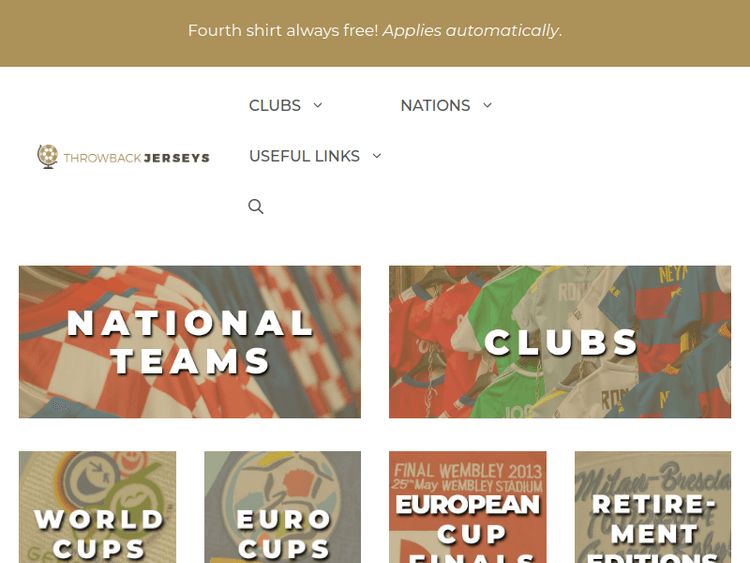750x563 pixels.
Task: Click the Euro Cups heading text
Action: [x=284, y=534]
